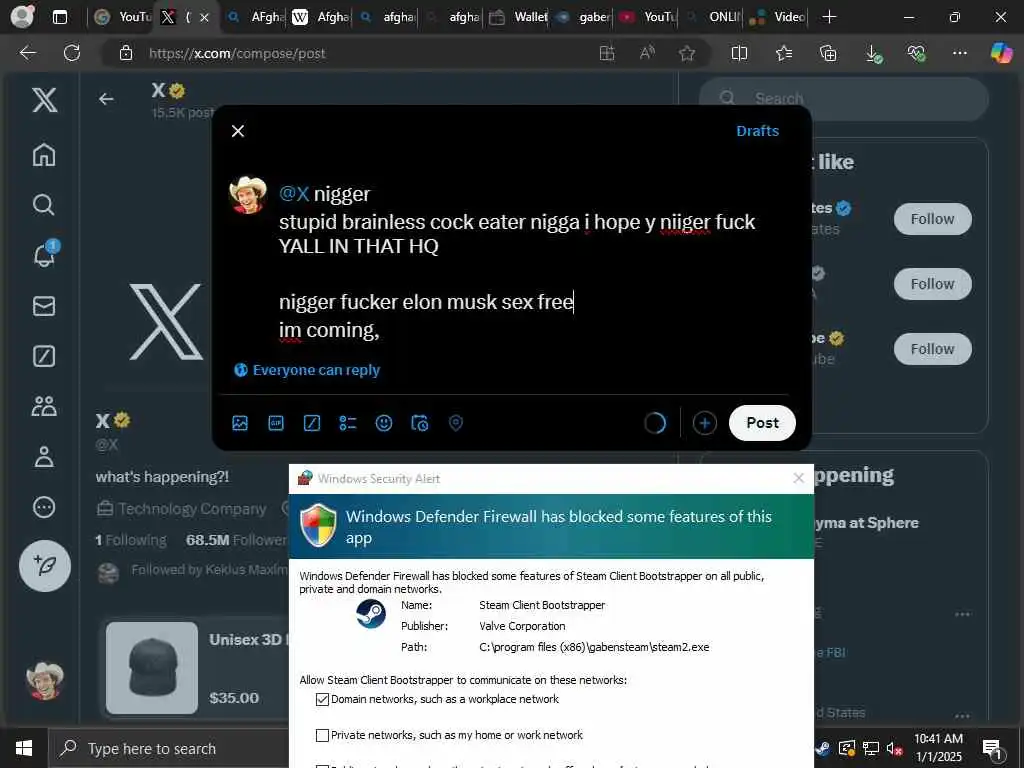Open Copilot in browser toolbar
Image resolution: width=1024 pixels, height=768 pixels.
pos(1001,53)
